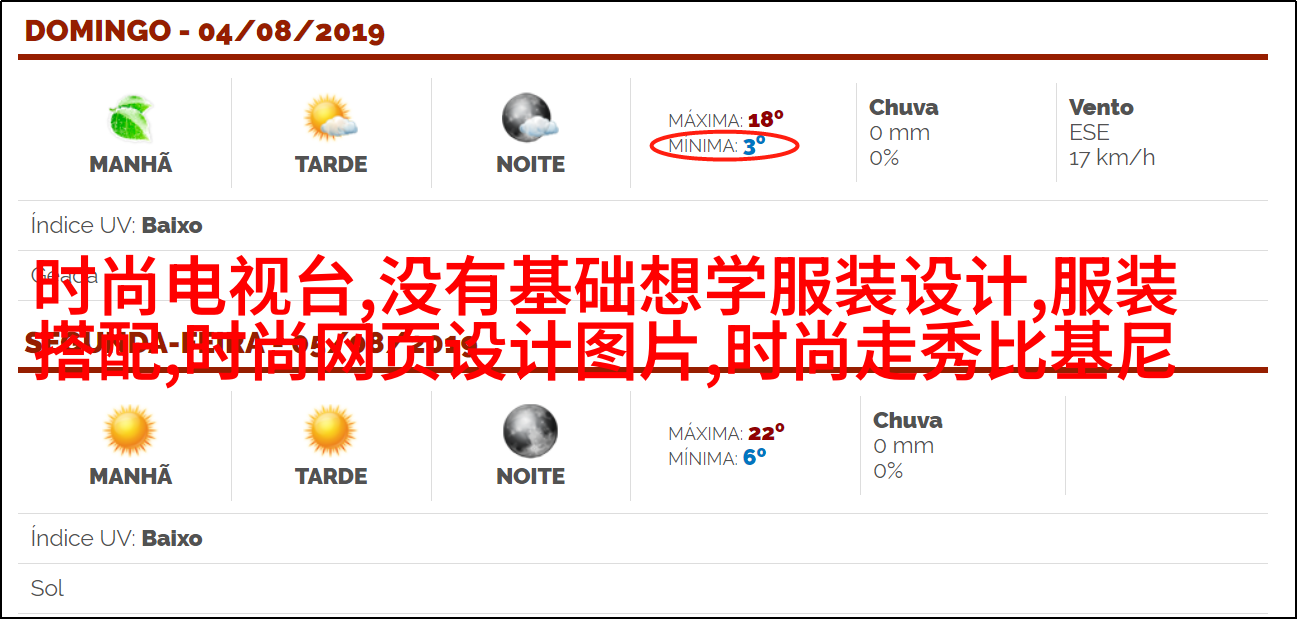
Task: Click the Sunday night moon-with-cloud icon
Action: 530,118
